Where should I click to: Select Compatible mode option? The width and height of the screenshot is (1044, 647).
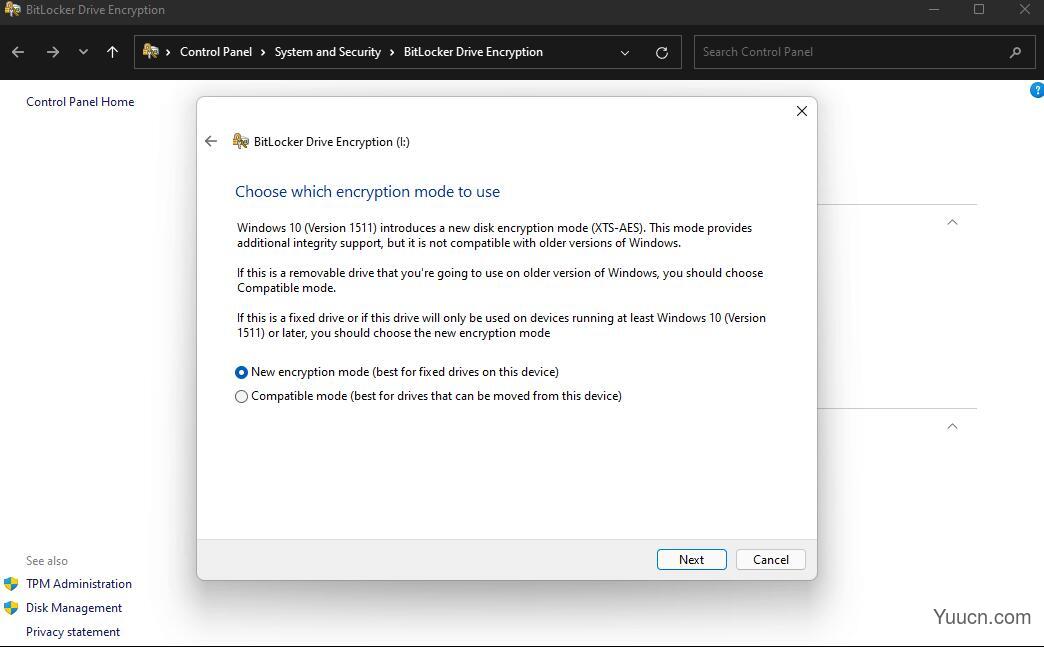pyautogui.click(x=429, y=396)
